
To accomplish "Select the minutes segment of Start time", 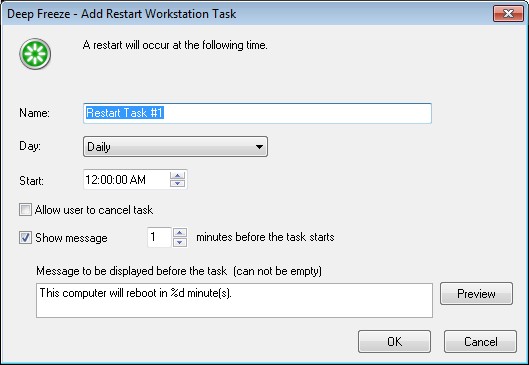I will (105, 180).
